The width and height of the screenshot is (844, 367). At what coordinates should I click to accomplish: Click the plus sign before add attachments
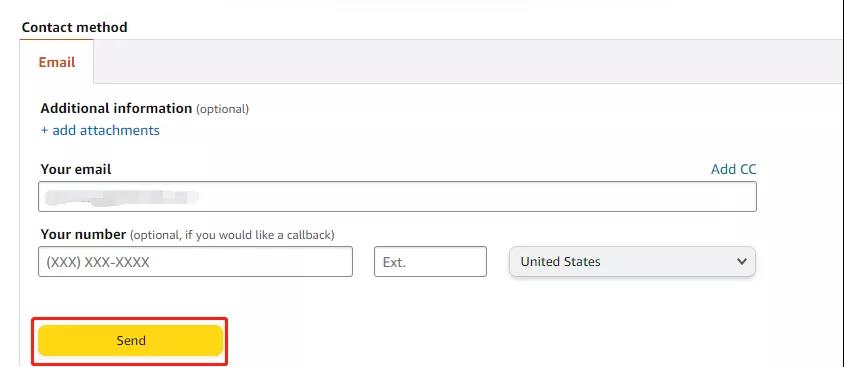(44, 131)
